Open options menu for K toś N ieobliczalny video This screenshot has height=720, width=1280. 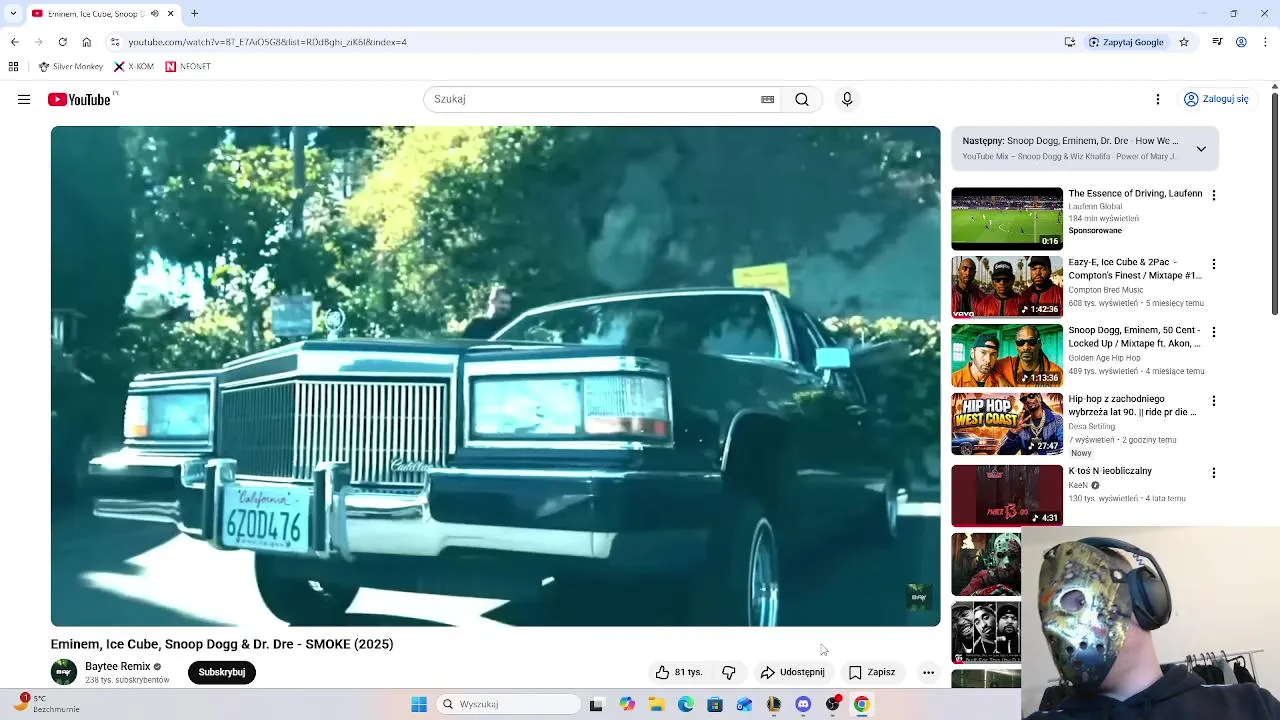(1214, 473)
